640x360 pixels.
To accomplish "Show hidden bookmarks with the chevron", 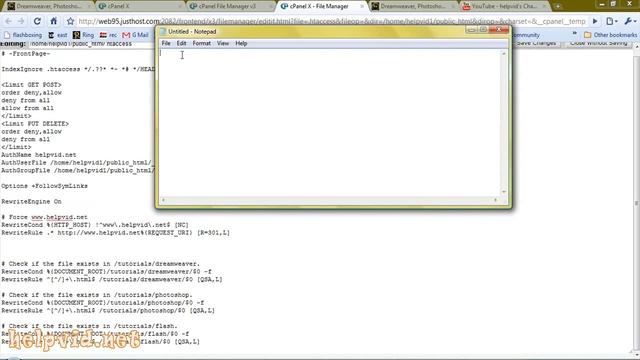I will tap(575, 34).
